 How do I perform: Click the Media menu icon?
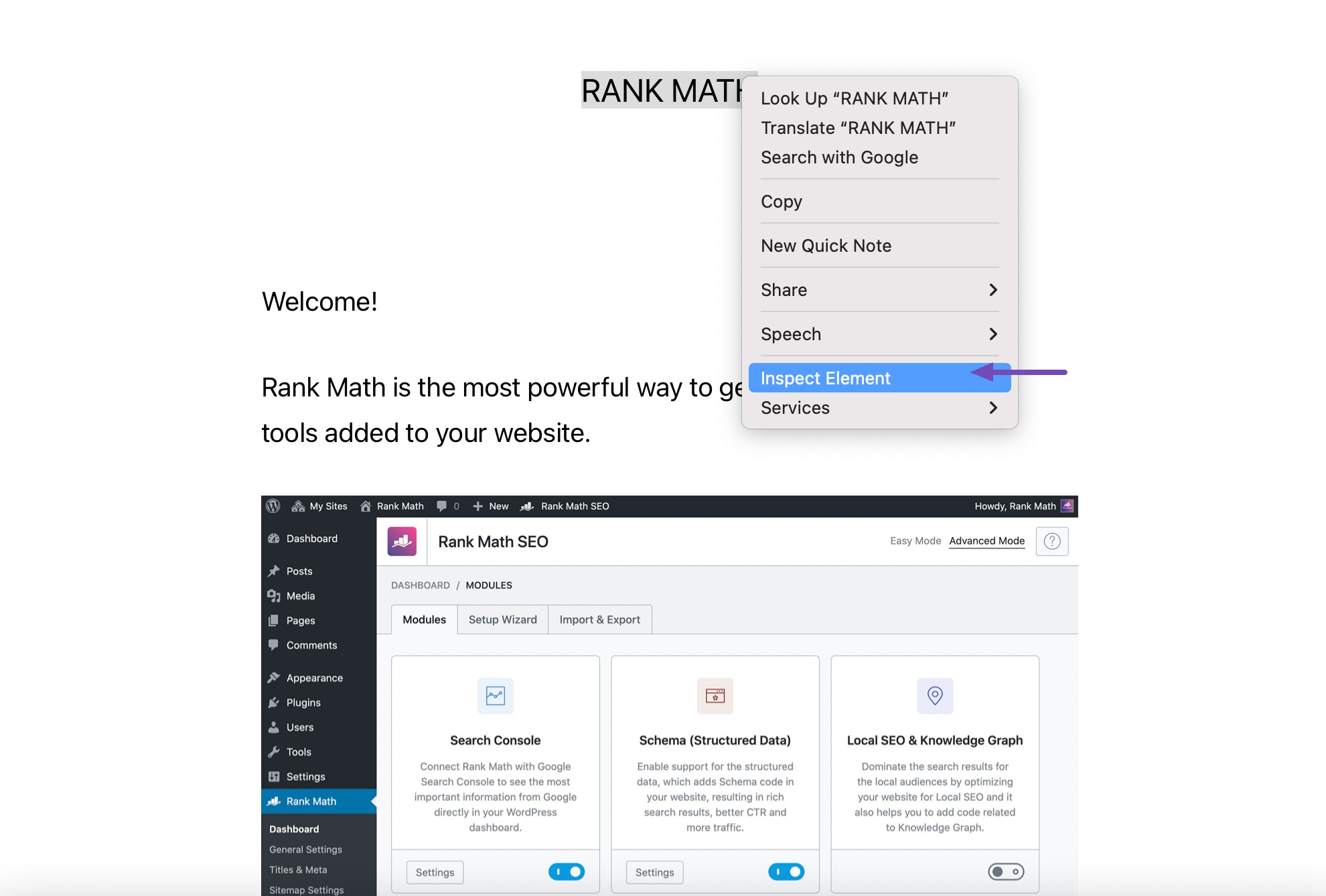pyautogui.click(x=278, y=595)
